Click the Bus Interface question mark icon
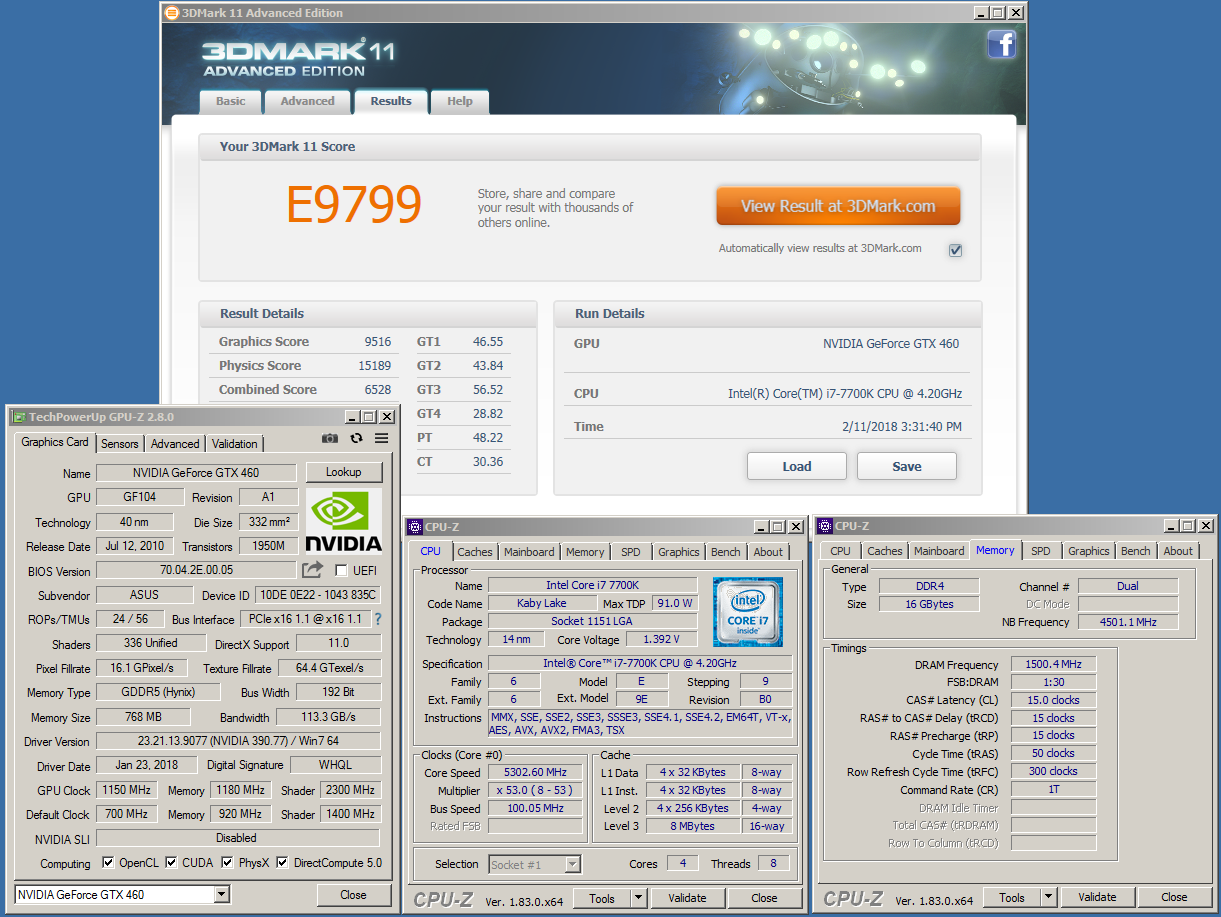The height and width of the screenshot is (917, 1221). click(378, 619)
